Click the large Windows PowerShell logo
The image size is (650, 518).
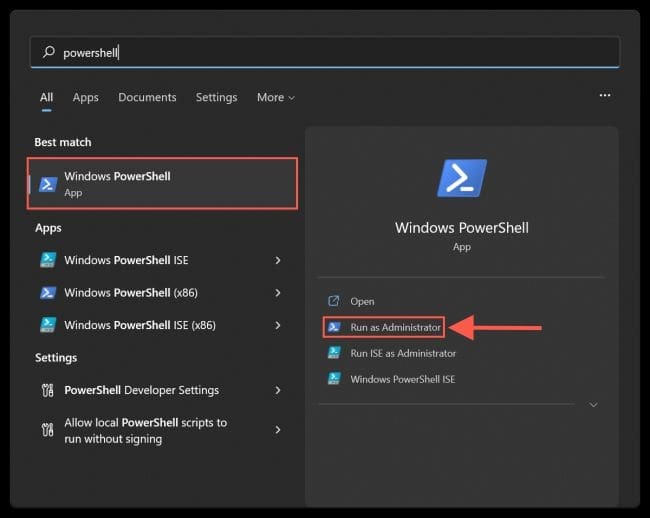pyautogui.click(x=461, y=178)
